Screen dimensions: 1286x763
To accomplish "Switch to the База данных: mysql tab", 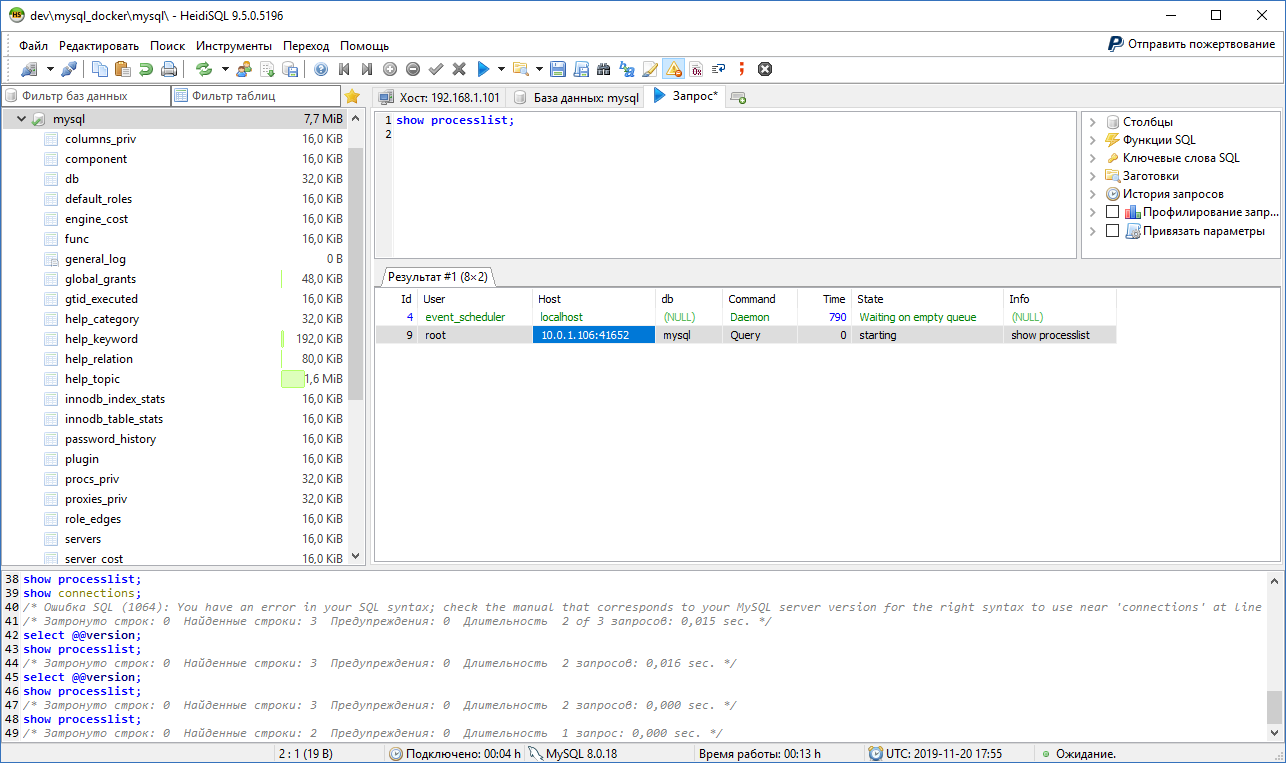I will click(x=576, y=97).
